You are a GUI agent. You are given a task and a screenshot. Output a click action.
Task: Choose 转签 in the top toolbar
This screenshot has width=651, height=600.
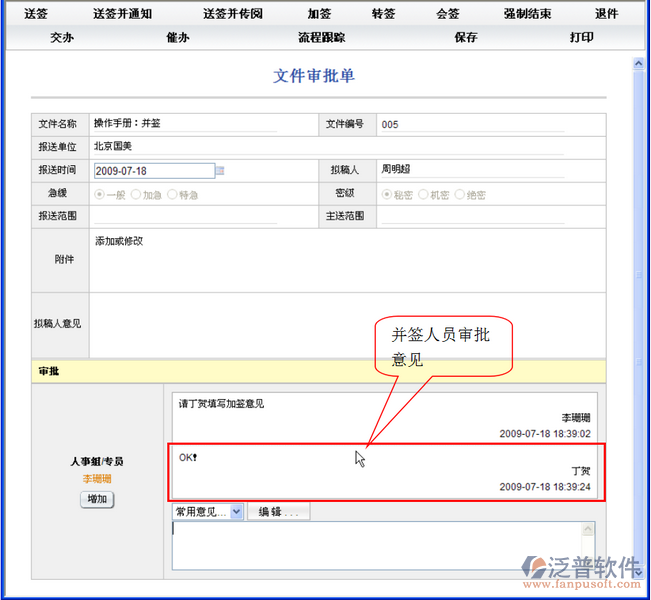coord(383,14)
